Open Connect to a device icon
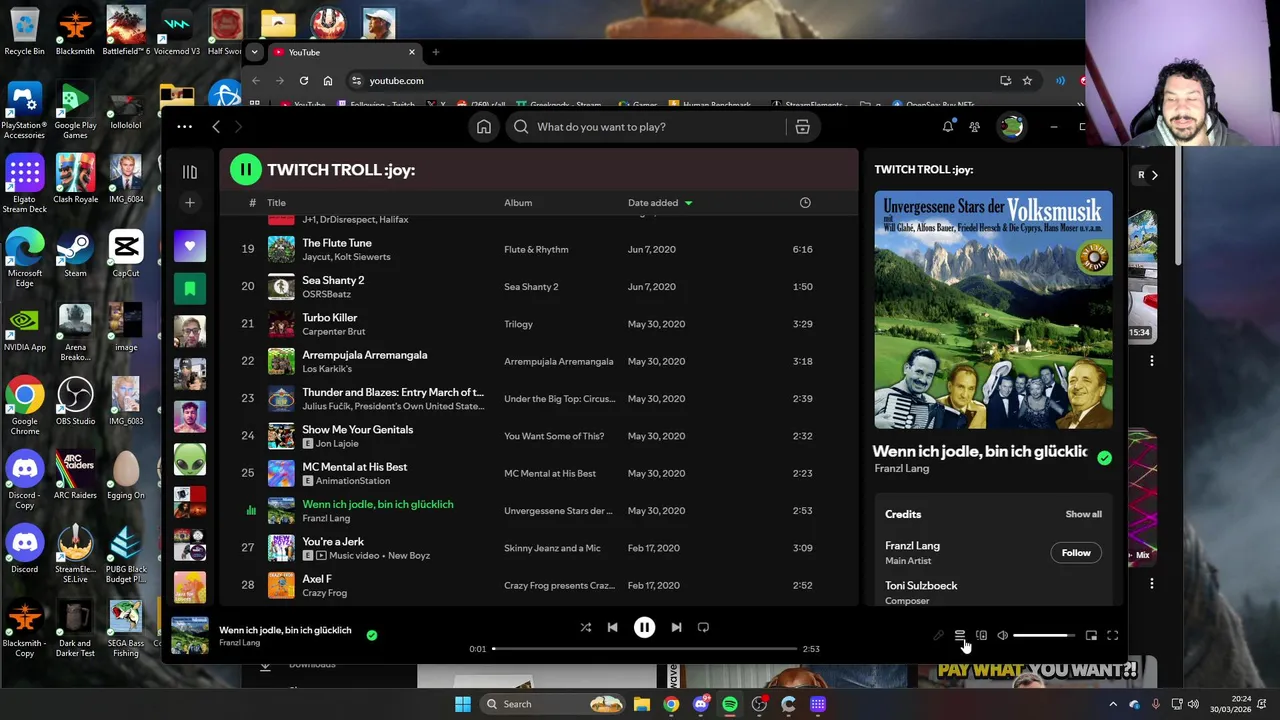Image resolution: width=1280 pixels, height=720 pixels. coord(981,635)
